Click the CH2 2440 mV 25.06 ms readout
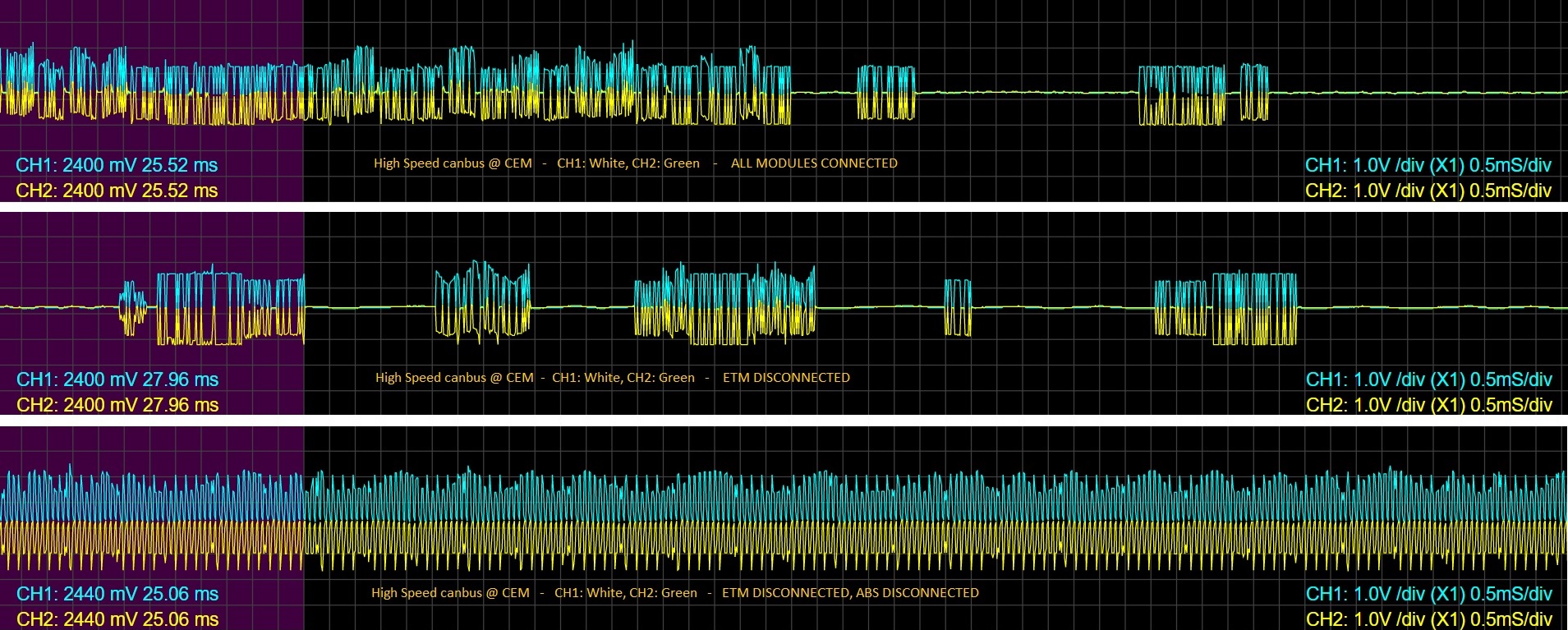Image resolution: width=1568 pixels, height=630 pixels. tap(117, 619)
